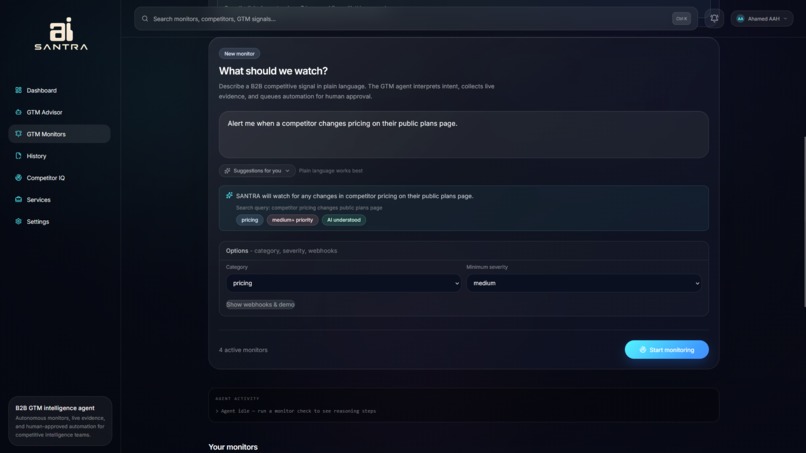Viewport: 806px width, 453px height.
Task: Click the sparkle icon in Suggestions button
Action: [227, 171]
